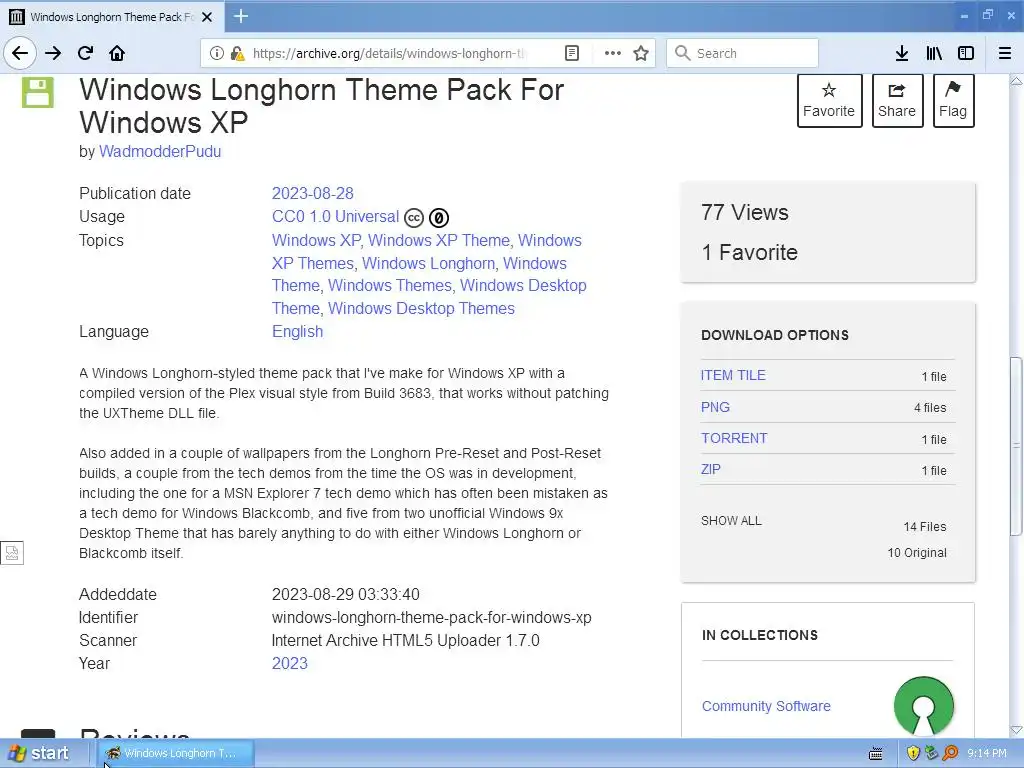
Task: Click the scrollbar up arrow
Action: [x=1016, y=81]
